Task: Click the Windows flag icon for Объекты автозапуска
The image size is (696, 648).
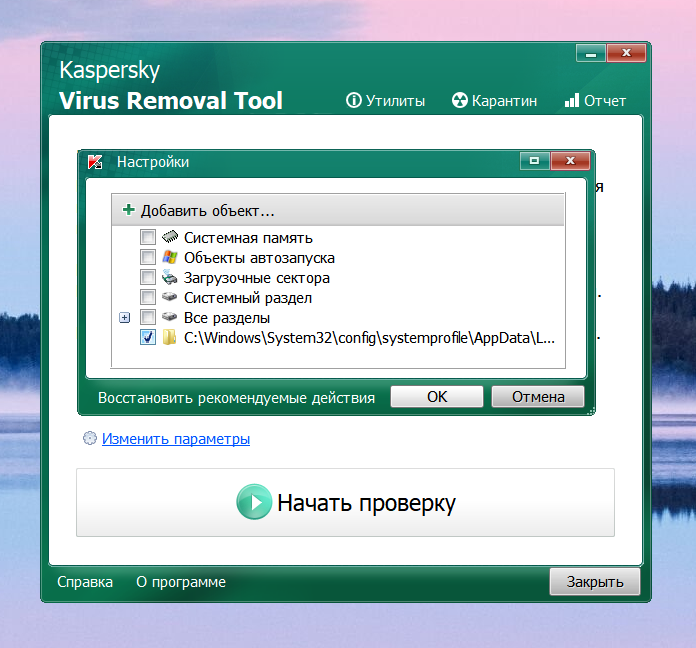Action: point(170,257)
